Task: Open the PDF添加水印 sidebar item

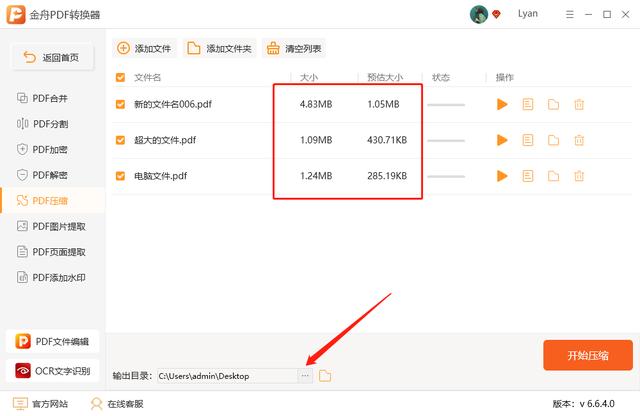Action: click(51, 278)
